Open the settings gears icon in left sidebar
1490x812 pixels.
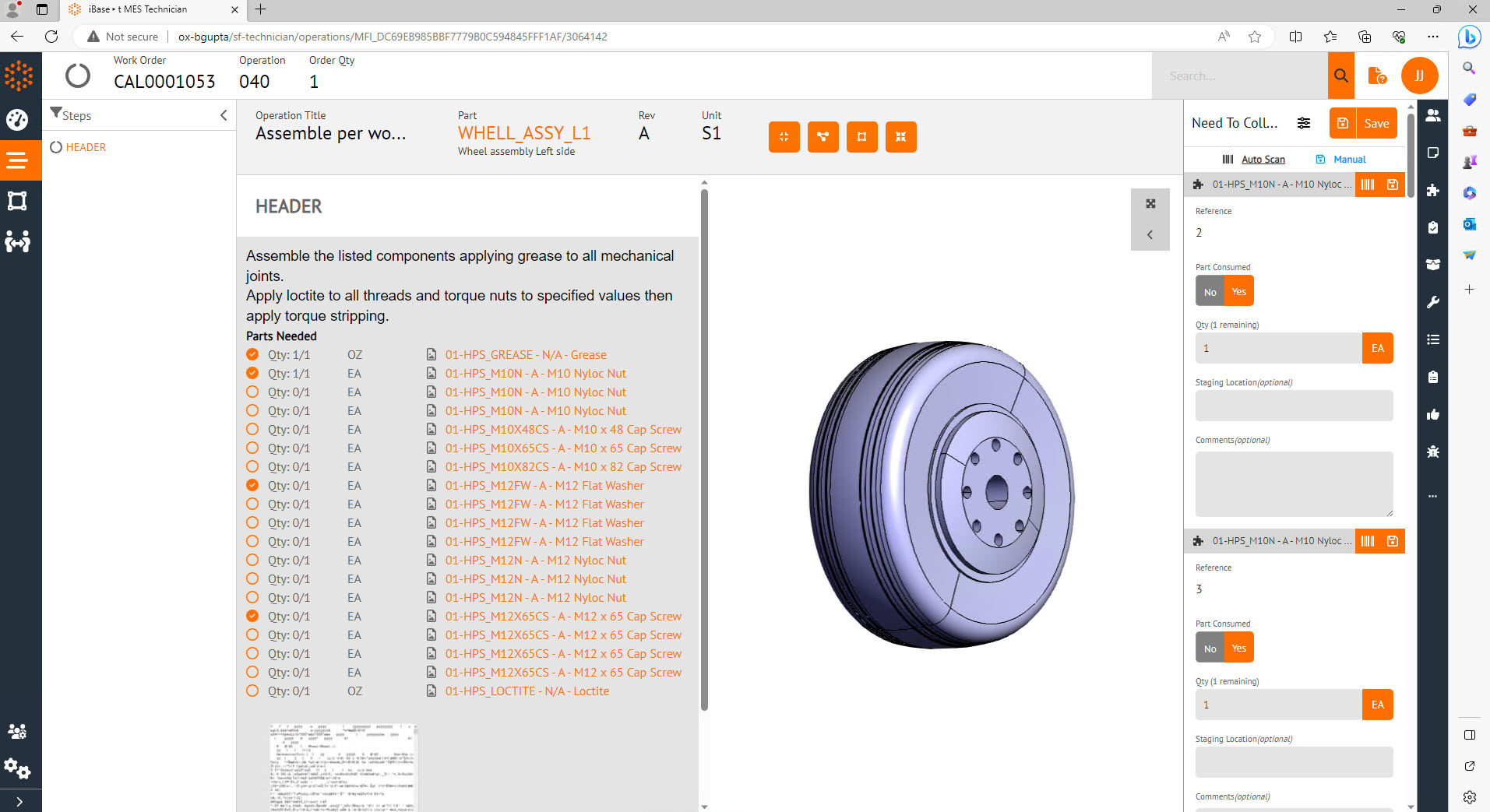click(x=17, y=768)
